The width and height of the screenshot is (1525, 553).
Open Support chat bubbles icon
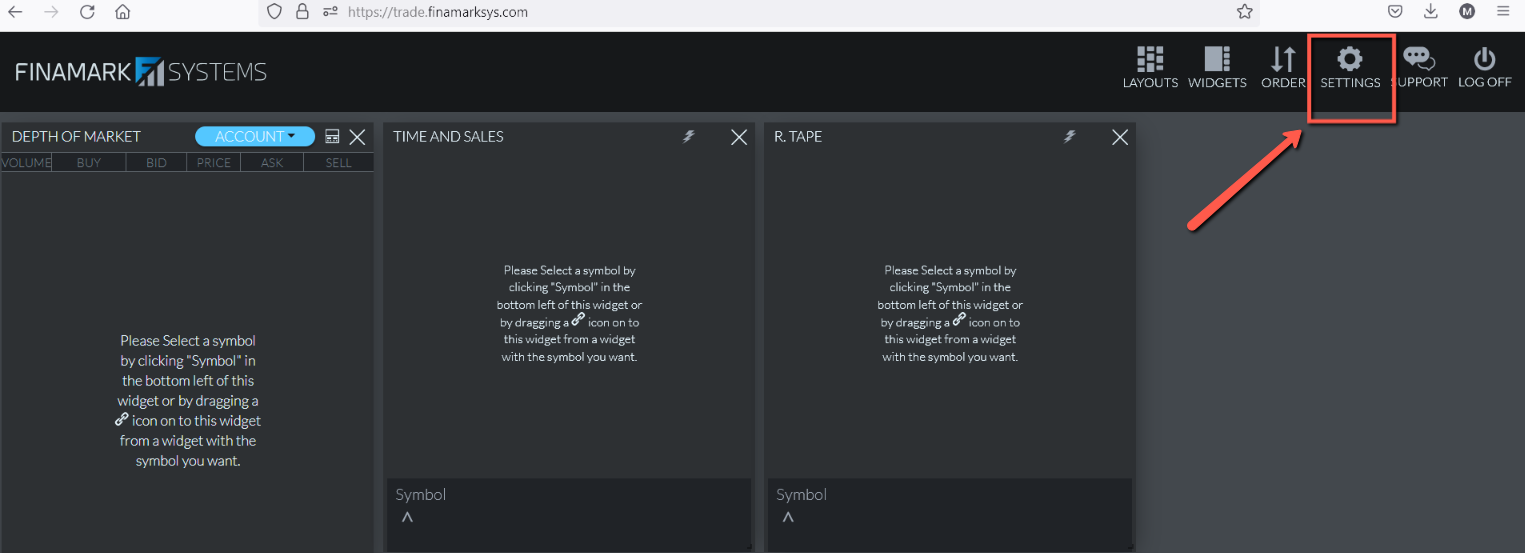click(1418, 60)
